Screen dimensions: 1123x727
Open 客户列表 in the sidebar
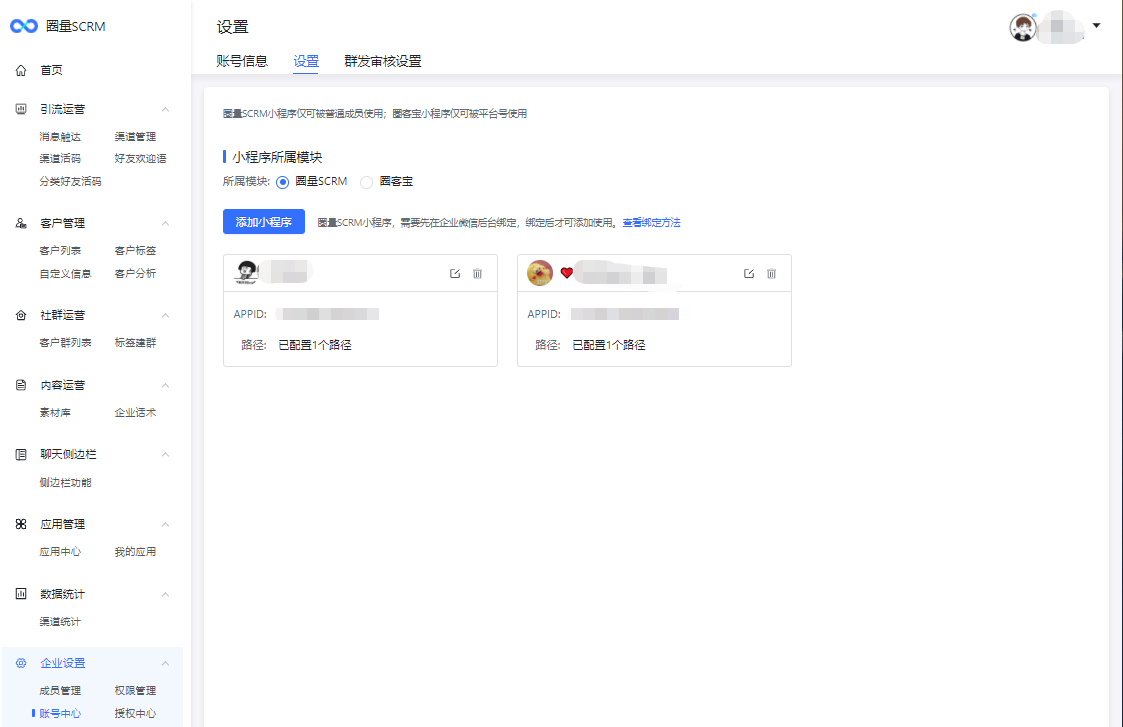[x=60, y=251]
